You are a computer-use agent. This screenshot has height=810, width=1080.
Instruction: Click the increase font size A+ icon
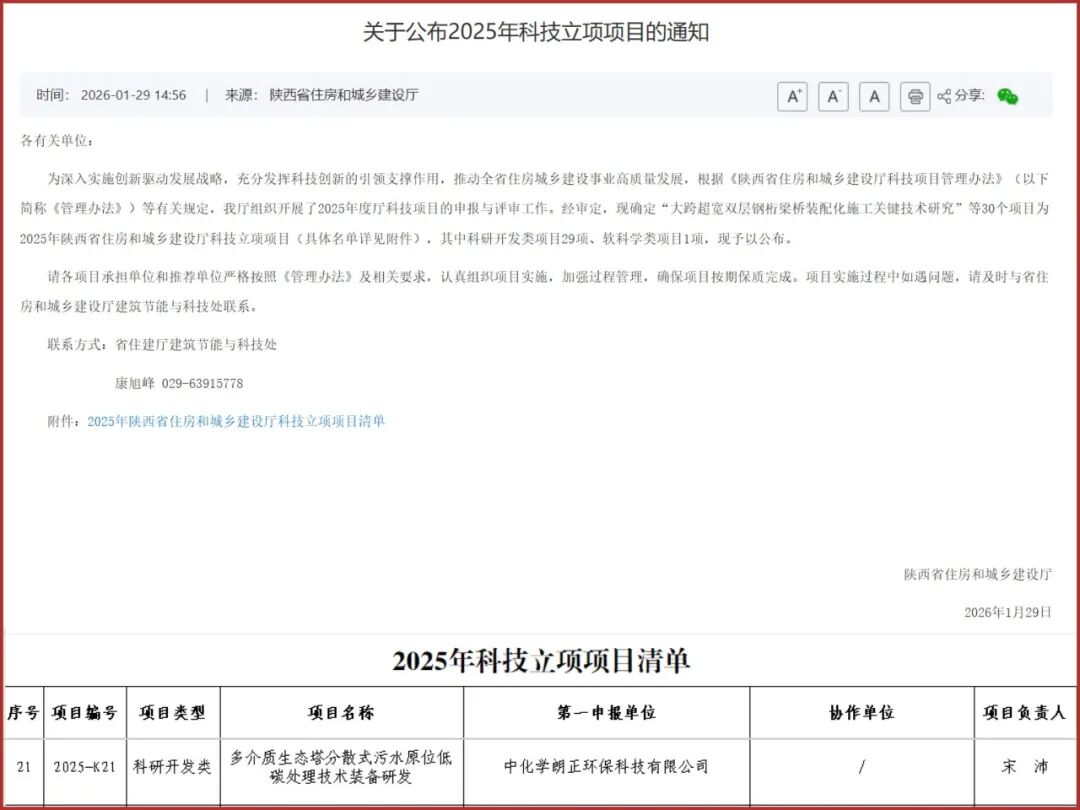point(792,96)
